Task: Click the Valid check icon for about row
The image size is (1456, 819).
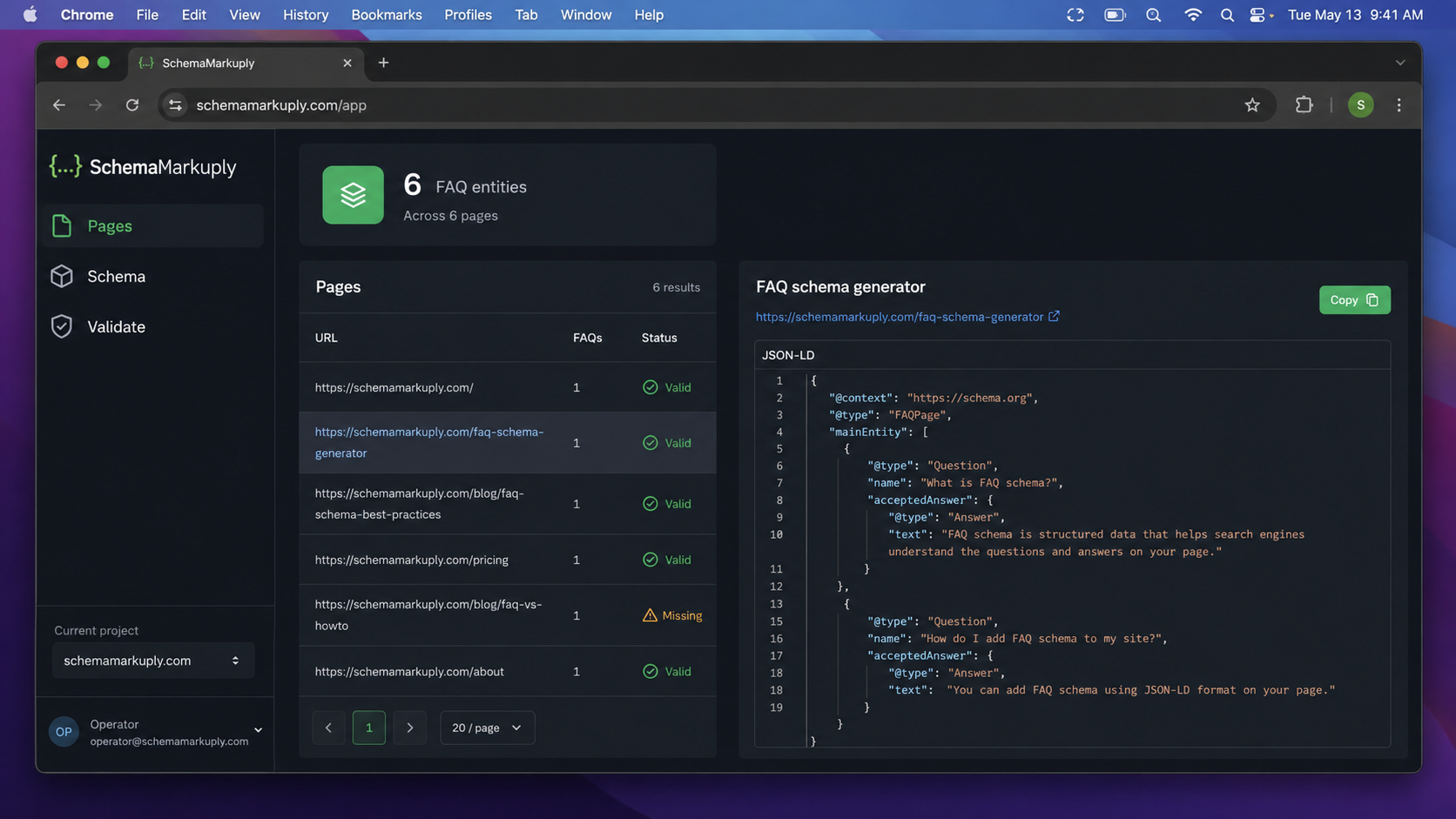Action: [x=650, y=672]
